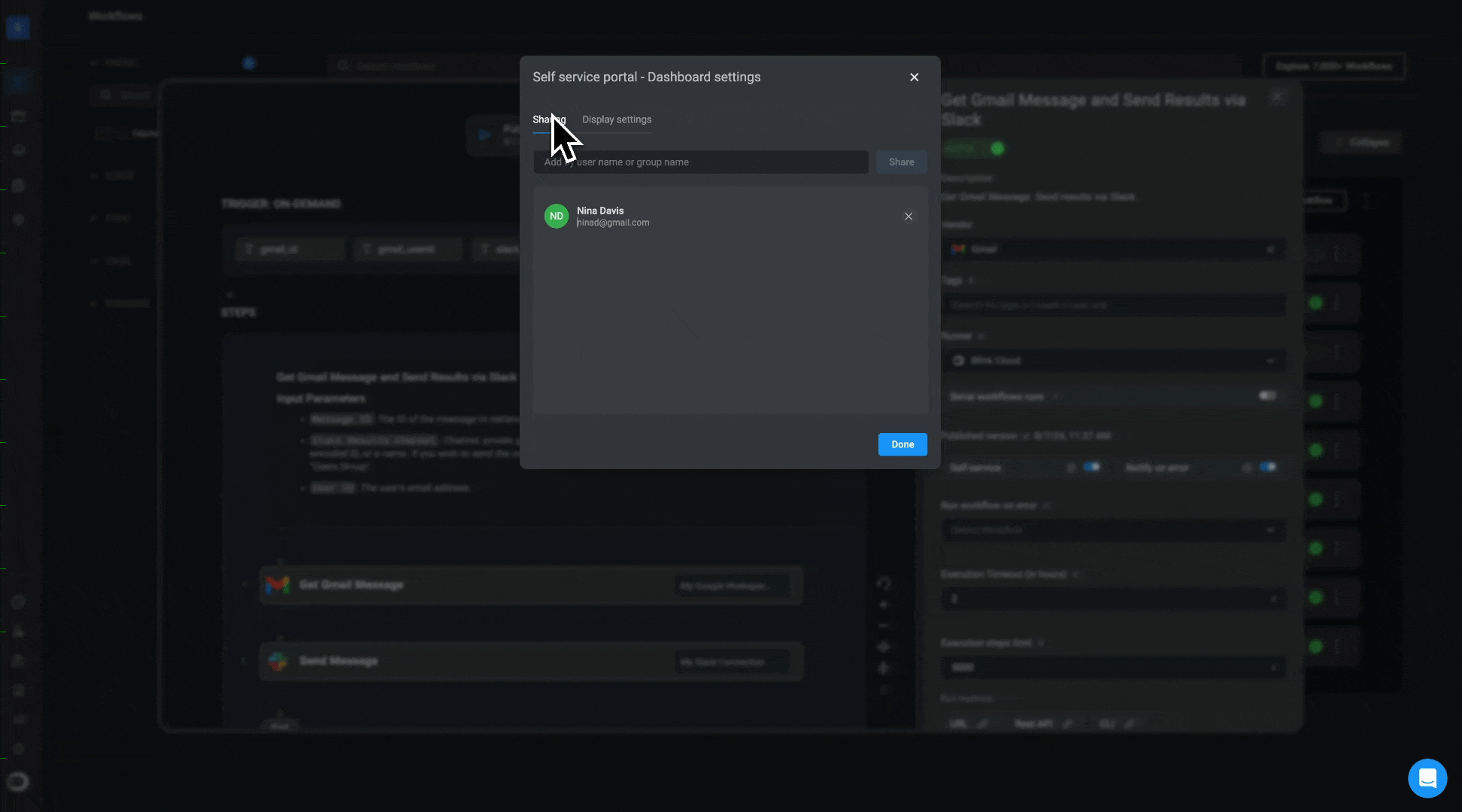Toggle the Serial workflows runs switch
The height and width of the screenshot is (812, 1462).
coord(1267,395)
